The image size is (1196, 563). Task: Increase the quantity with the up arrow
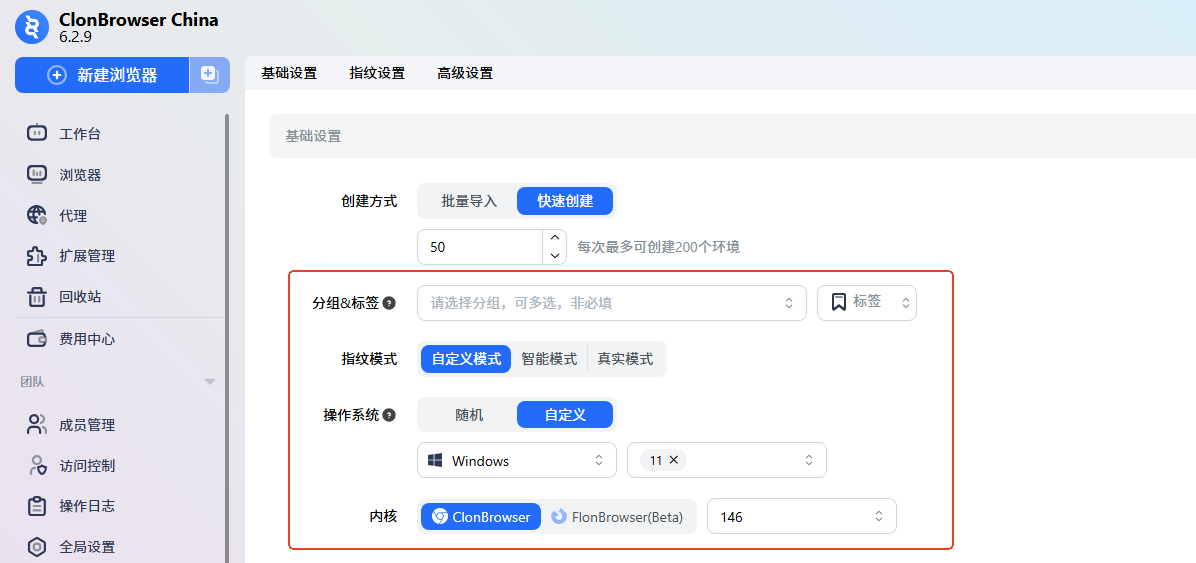pyautogui.click(x=555, y=238)
